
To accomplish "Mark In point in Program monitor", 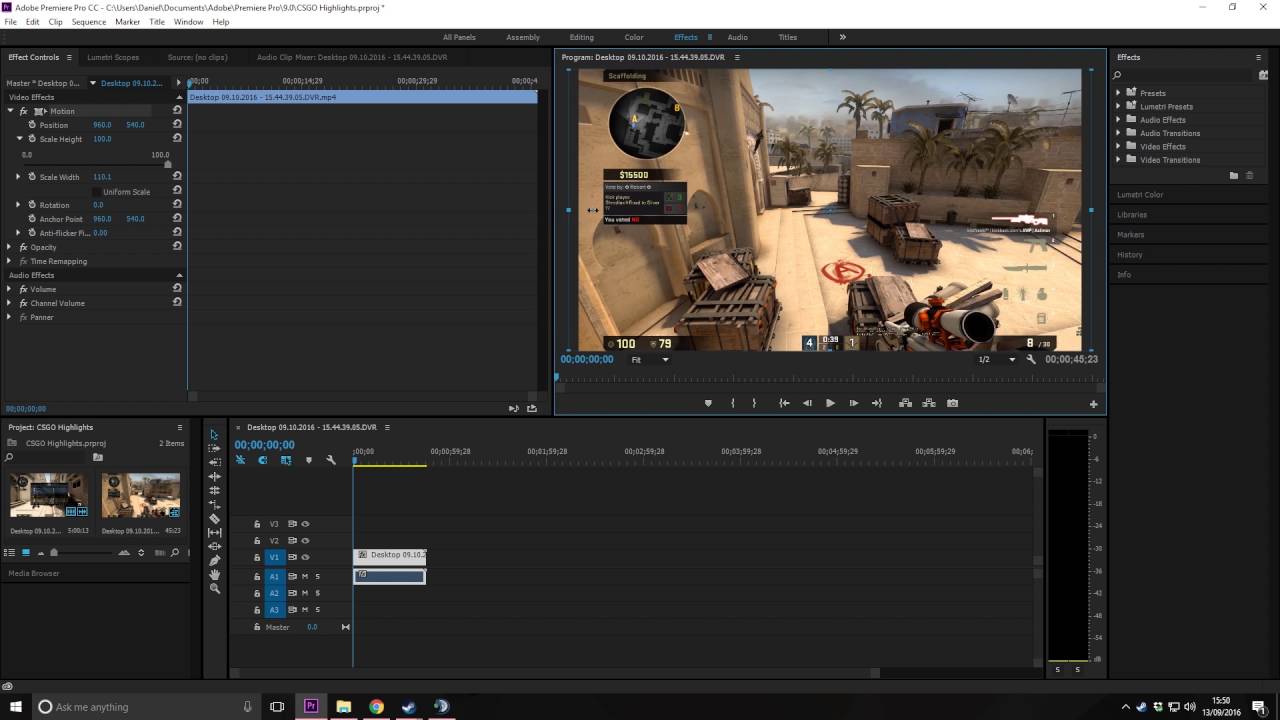I will point(732,403).
